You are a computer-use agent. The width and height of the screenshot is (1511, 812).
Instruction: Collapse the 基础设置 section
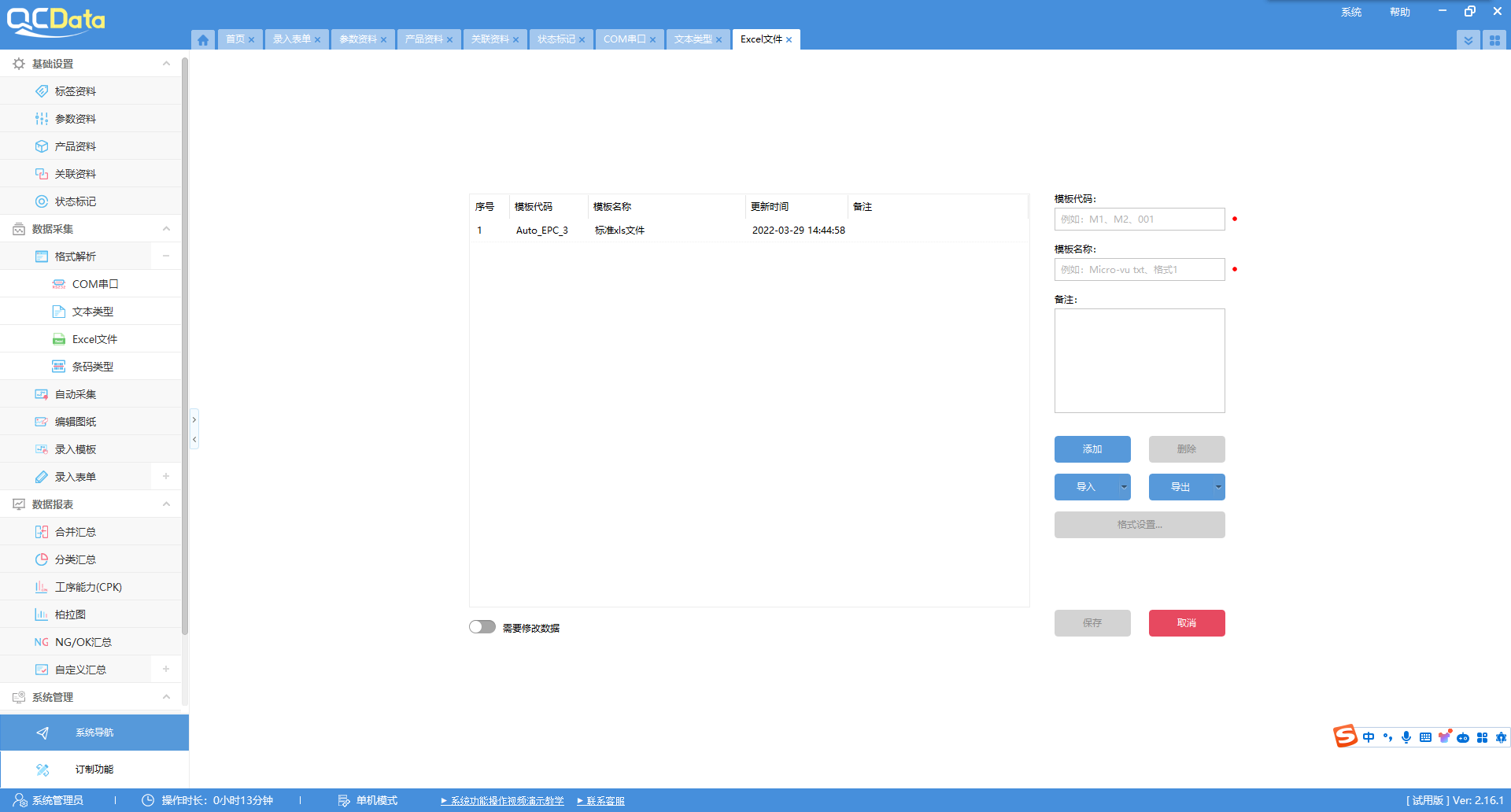[166, 64]
